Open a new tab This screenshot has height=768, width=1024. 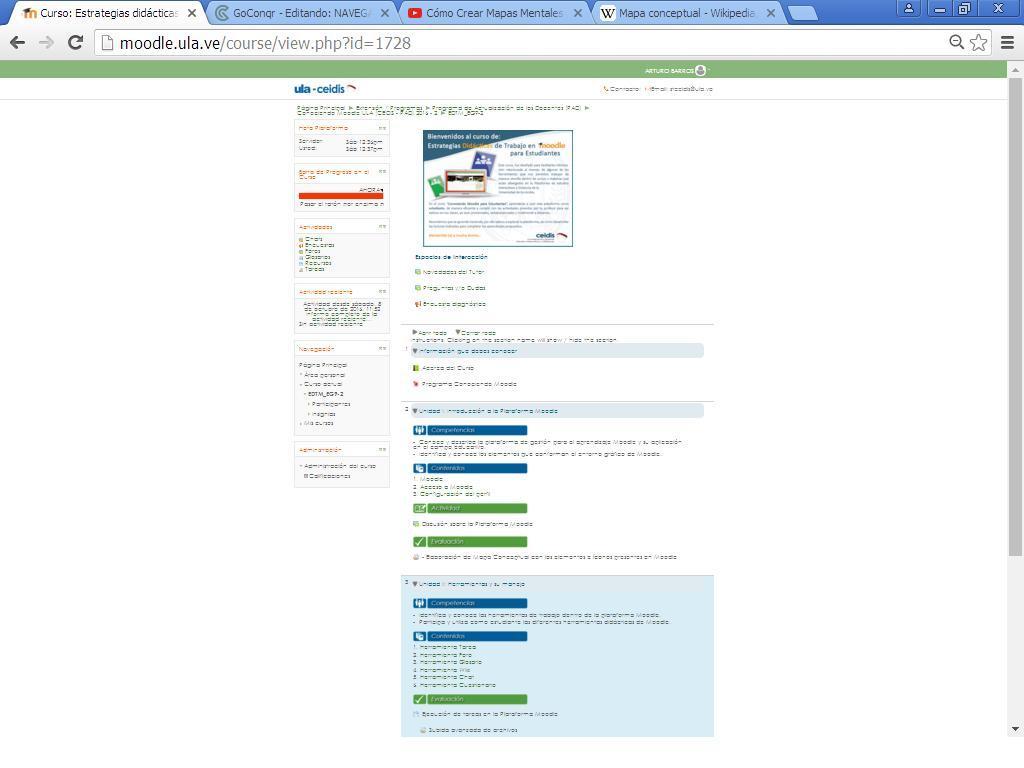pos(803,13)
